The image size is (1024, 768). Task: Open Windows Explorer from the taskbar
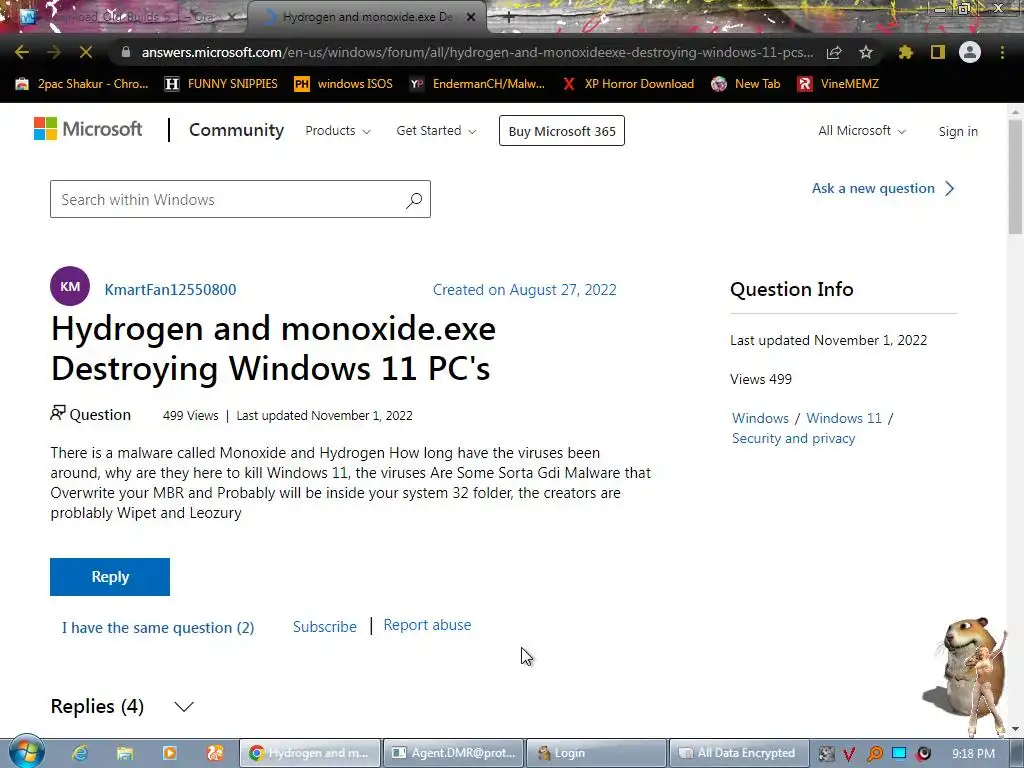pos(125,753)
